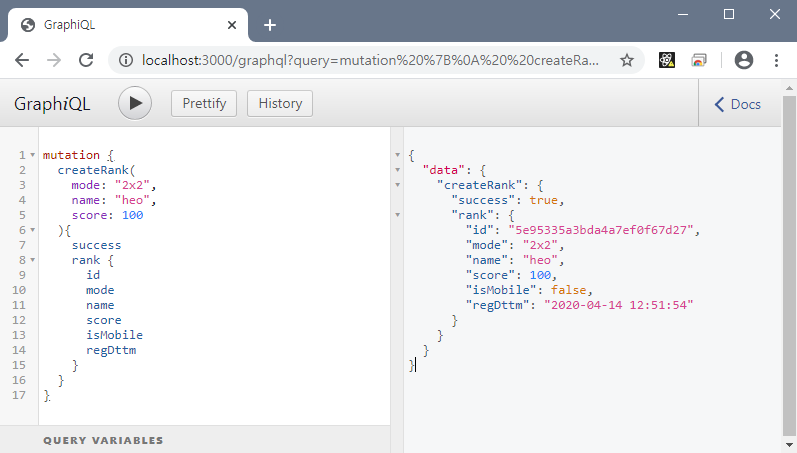Click the id value 5e95335a3bda4a7ef0f67d27
Viewport: 797px width, 453px height.
pyautogui.click(x=601, y=230)
